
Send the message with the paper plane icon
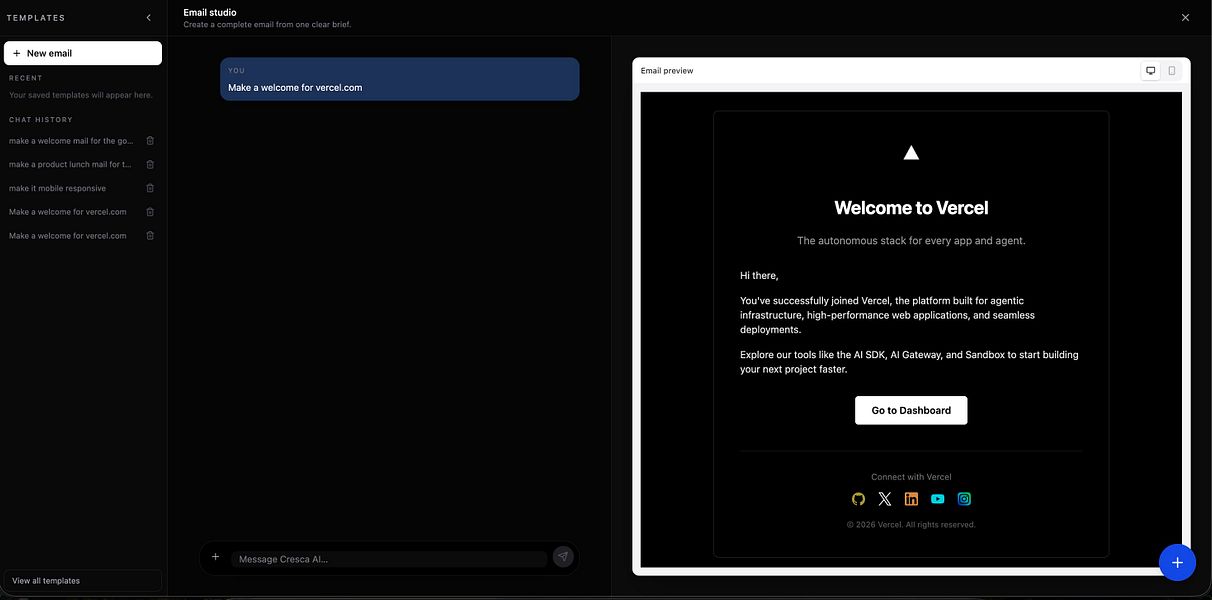pos(563,557)
